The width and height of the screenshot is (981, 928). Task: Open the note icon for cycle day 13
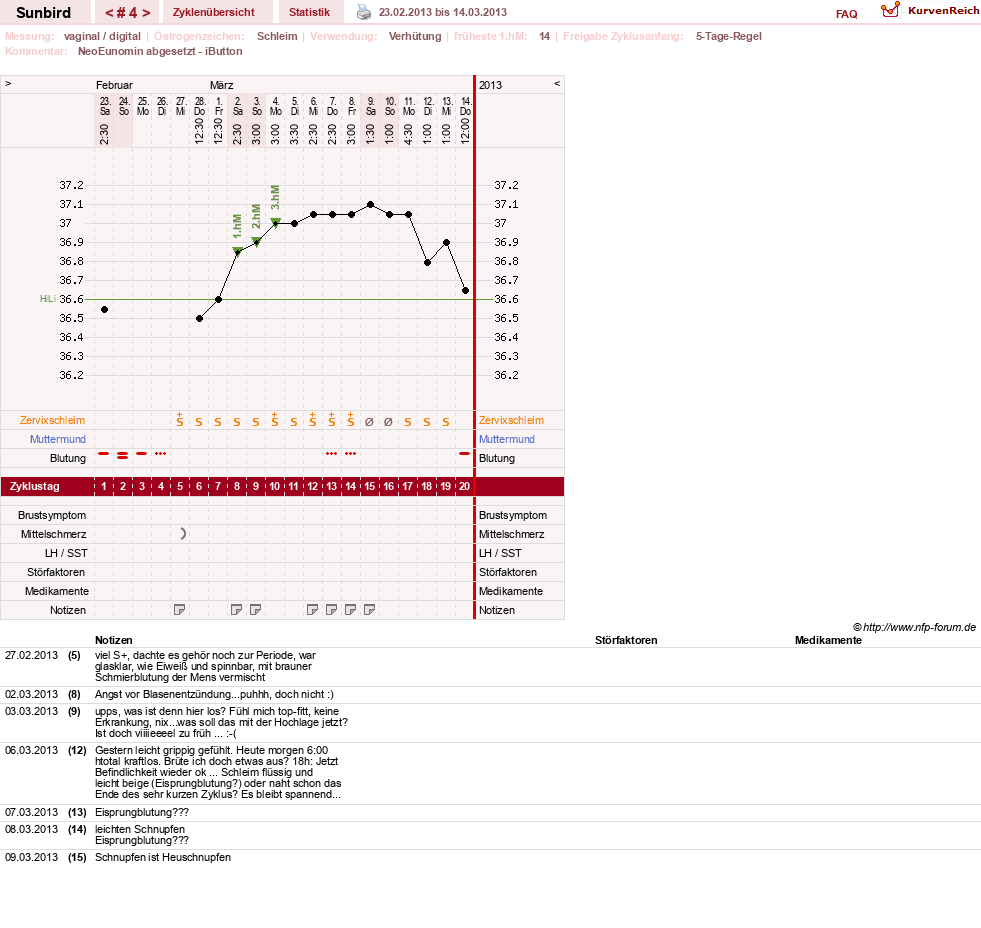[331, 609]
